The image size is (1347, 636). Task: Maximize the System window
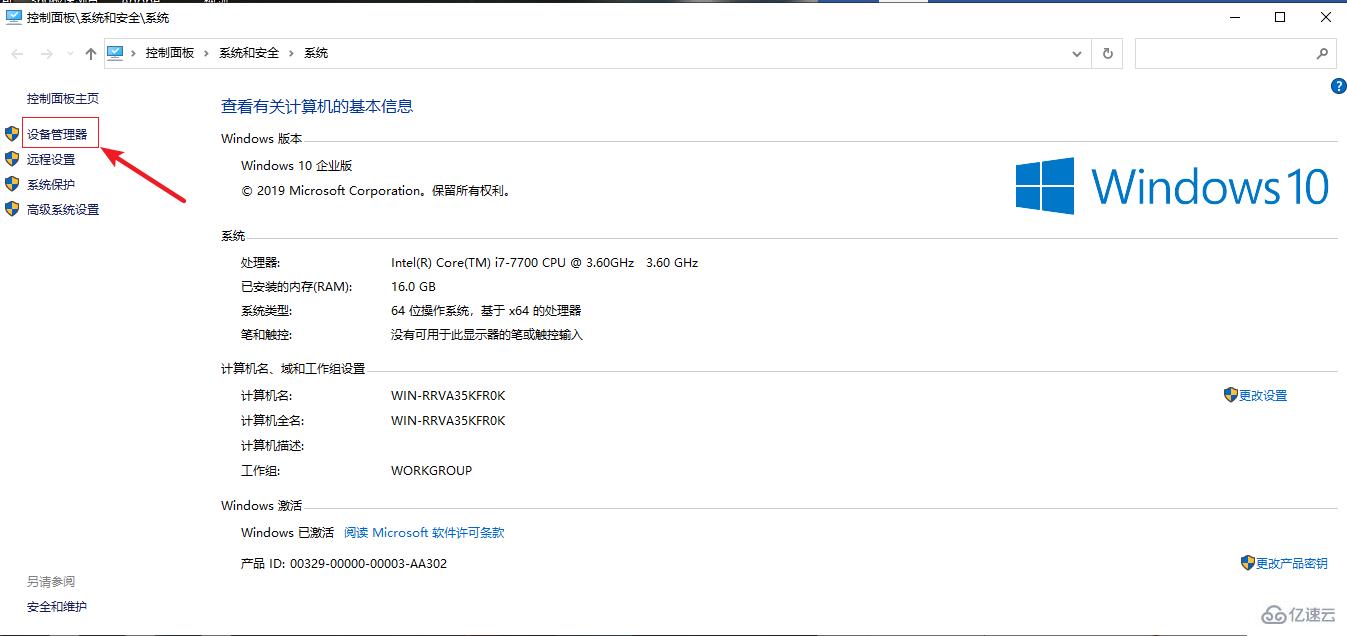click(x=1280, y=17)
